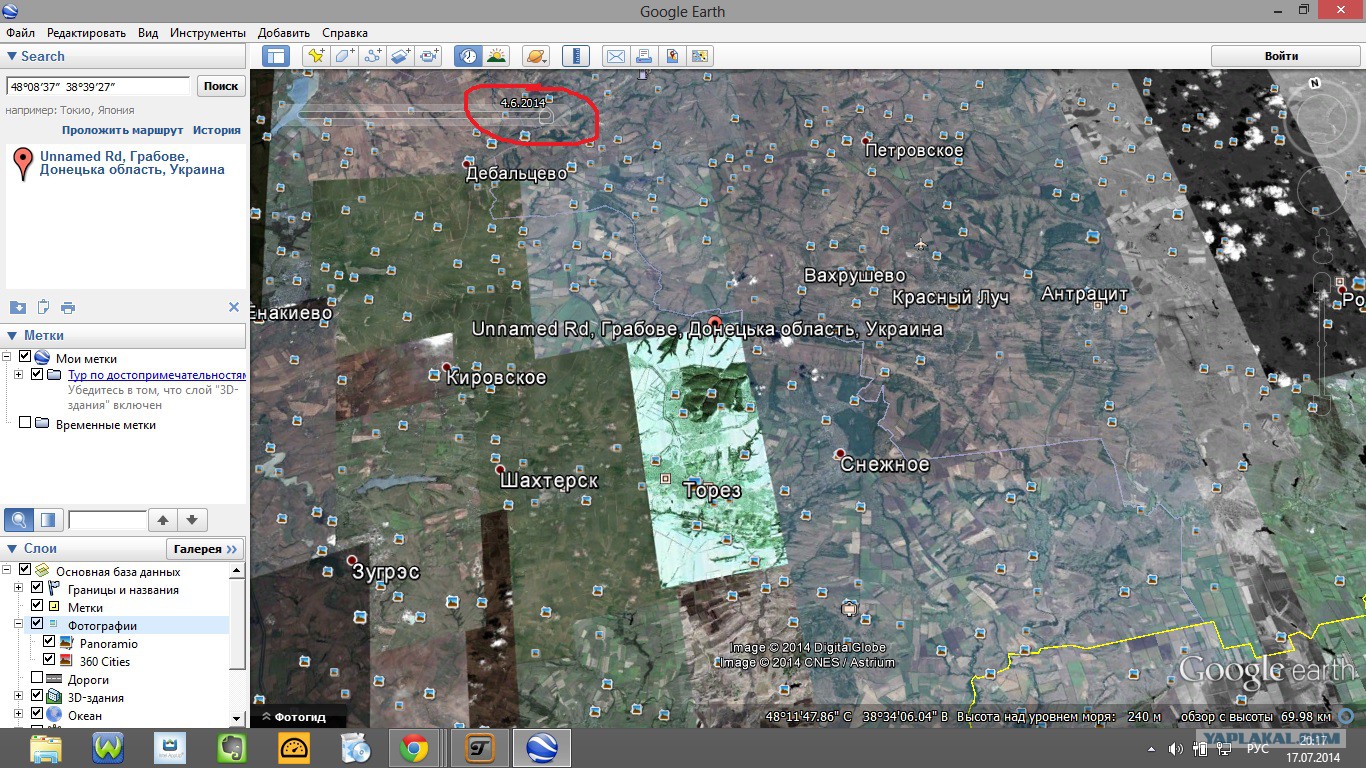The width and height of the screenshot is (1366, 768).
Task: Open the Evernote taskbar icon
Action: pyautogui.click(x=231, y=747)
